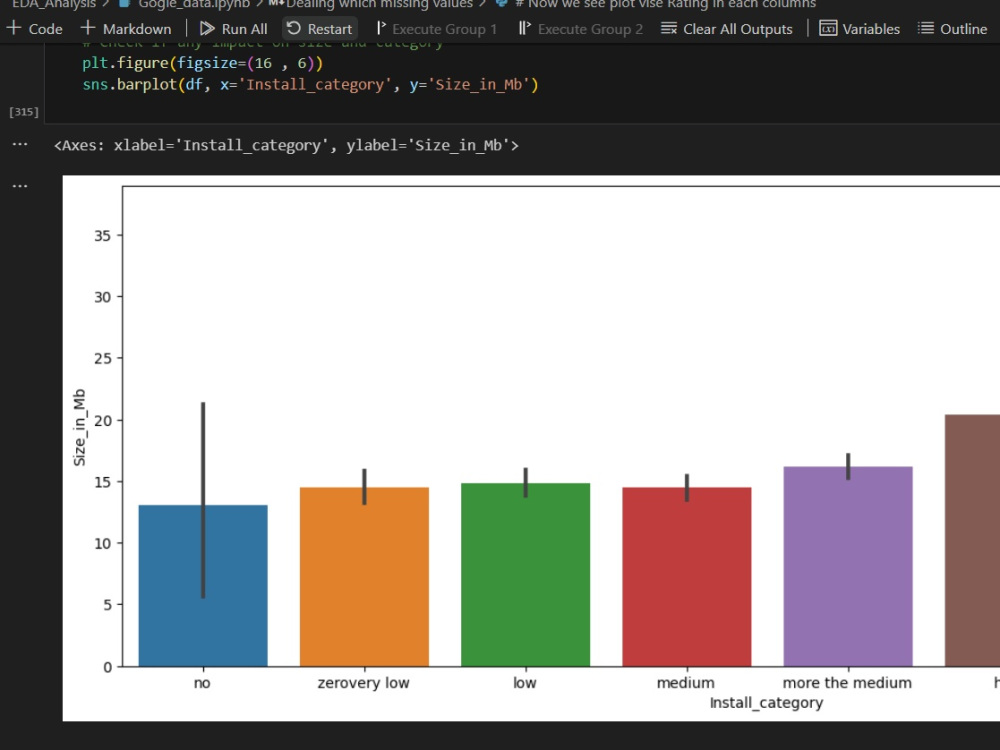Restart the notebook kernel
1000x750 pixels.
coord(319,28)
